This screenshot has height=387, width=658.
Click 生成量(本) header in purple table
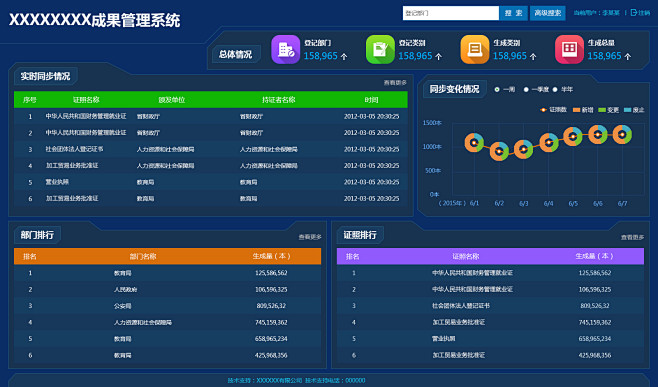pyautogui.click(x=594, y=256)
